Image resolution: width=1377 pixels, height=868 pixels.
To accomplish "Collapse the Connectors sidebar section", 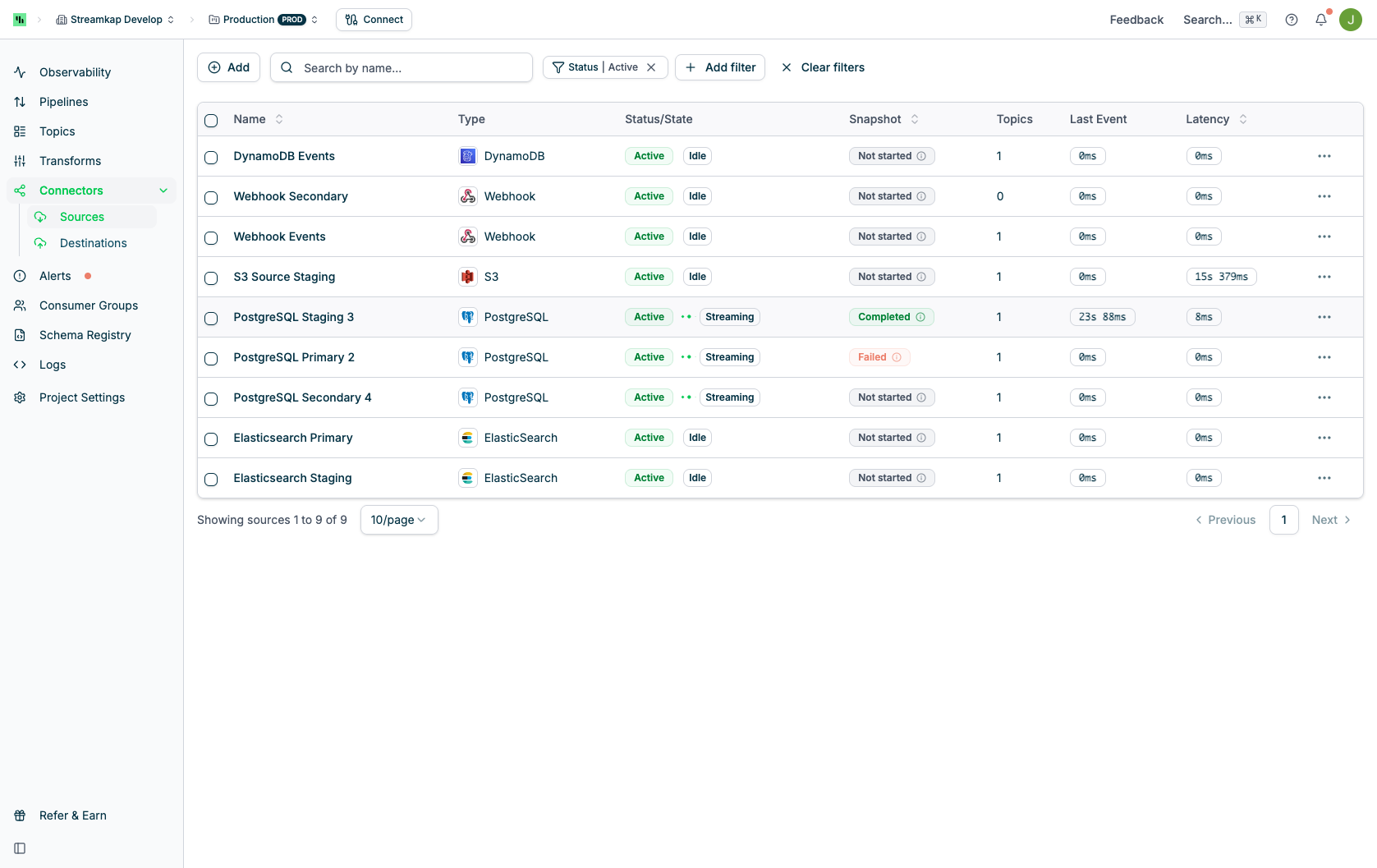I will click(x=163, y=191).
